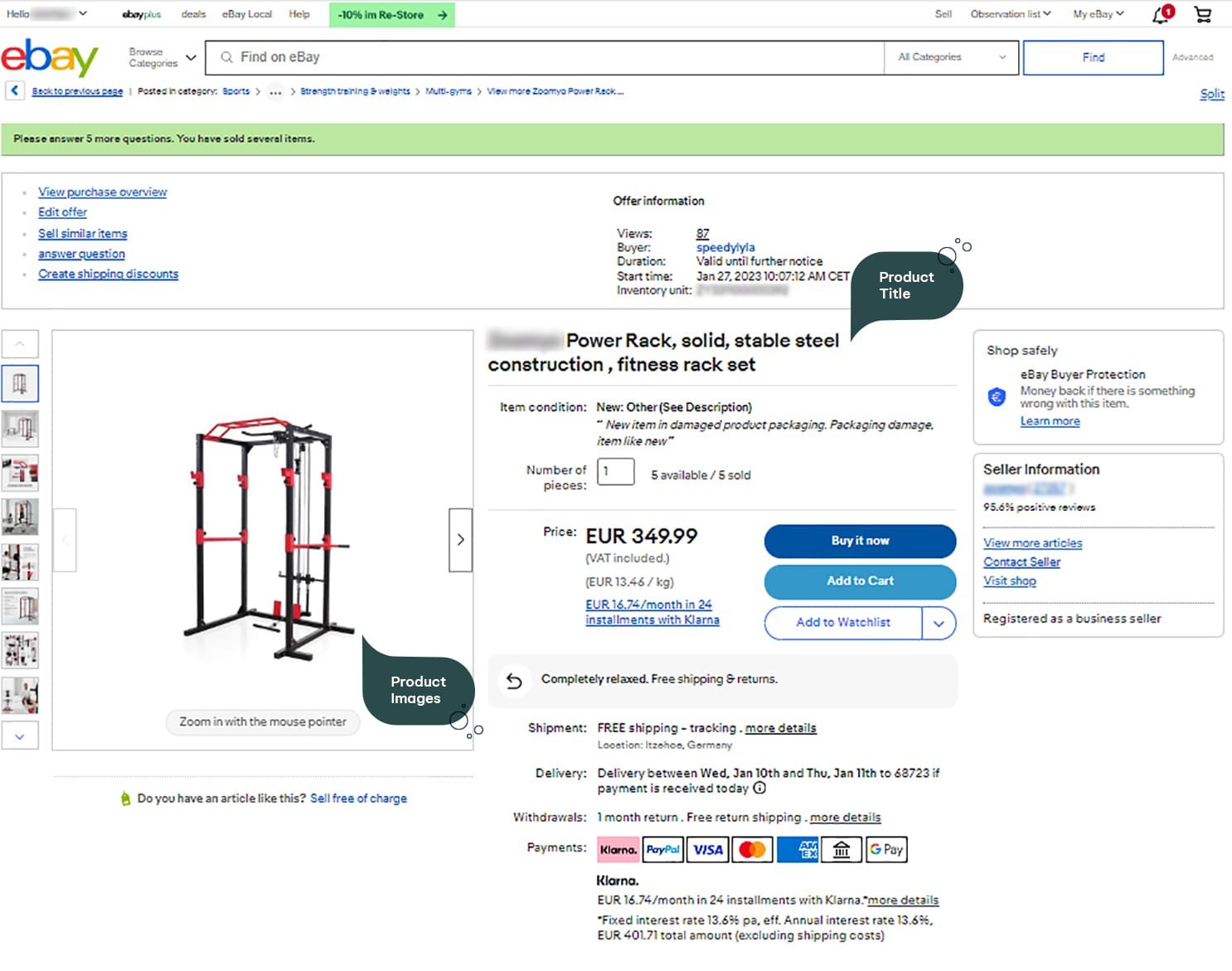Screen dimensions: 1232x971
Task: Open the Edit offer link
Action: click(62, 212)
